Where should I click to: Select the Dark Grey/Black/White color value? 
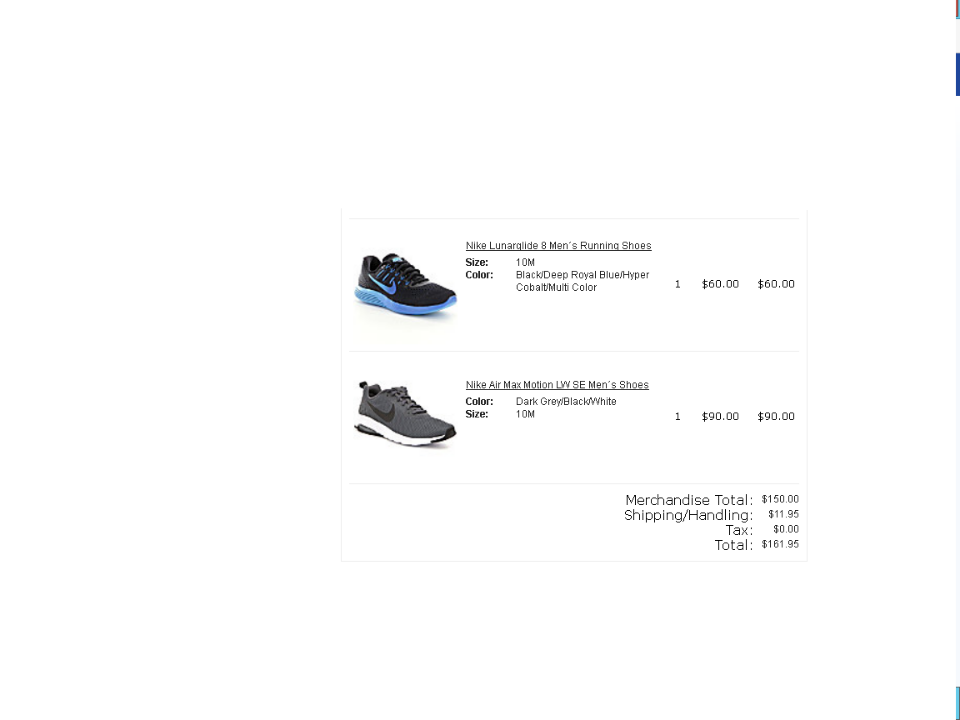click(x=566, y=402)
